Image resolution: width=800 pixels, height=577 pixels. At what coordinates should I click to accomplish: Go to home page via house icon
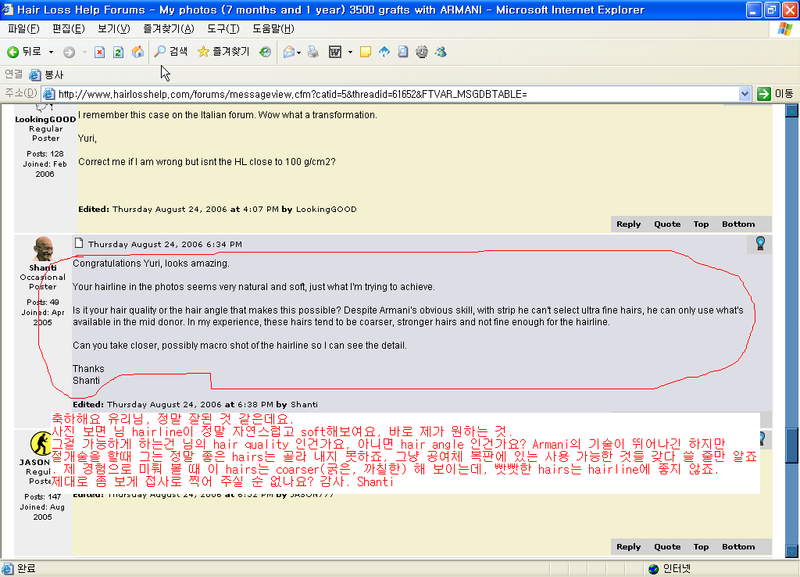click(138, 52)
